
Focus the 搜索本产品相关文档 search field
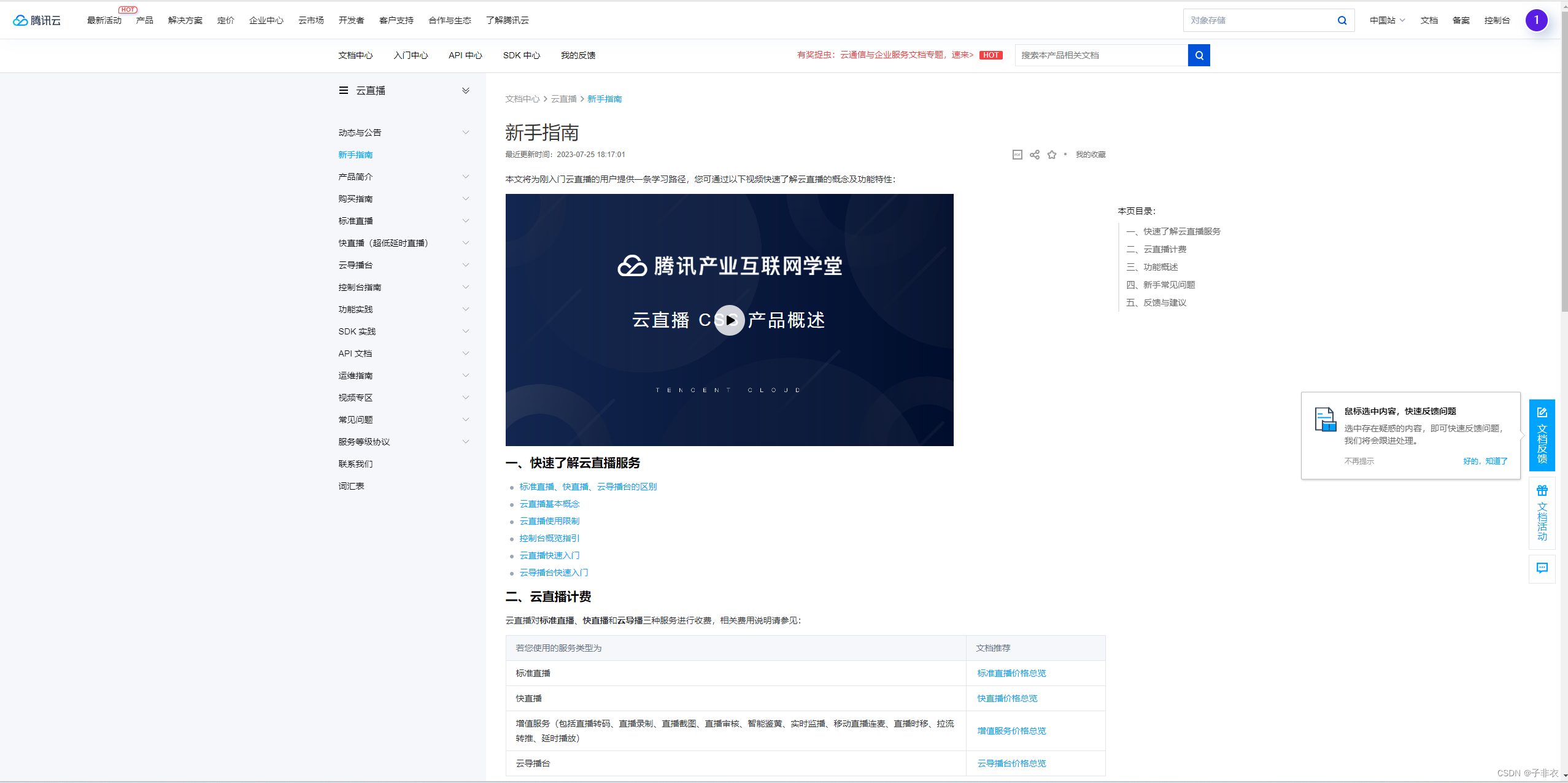click(x=1102, y=55)
